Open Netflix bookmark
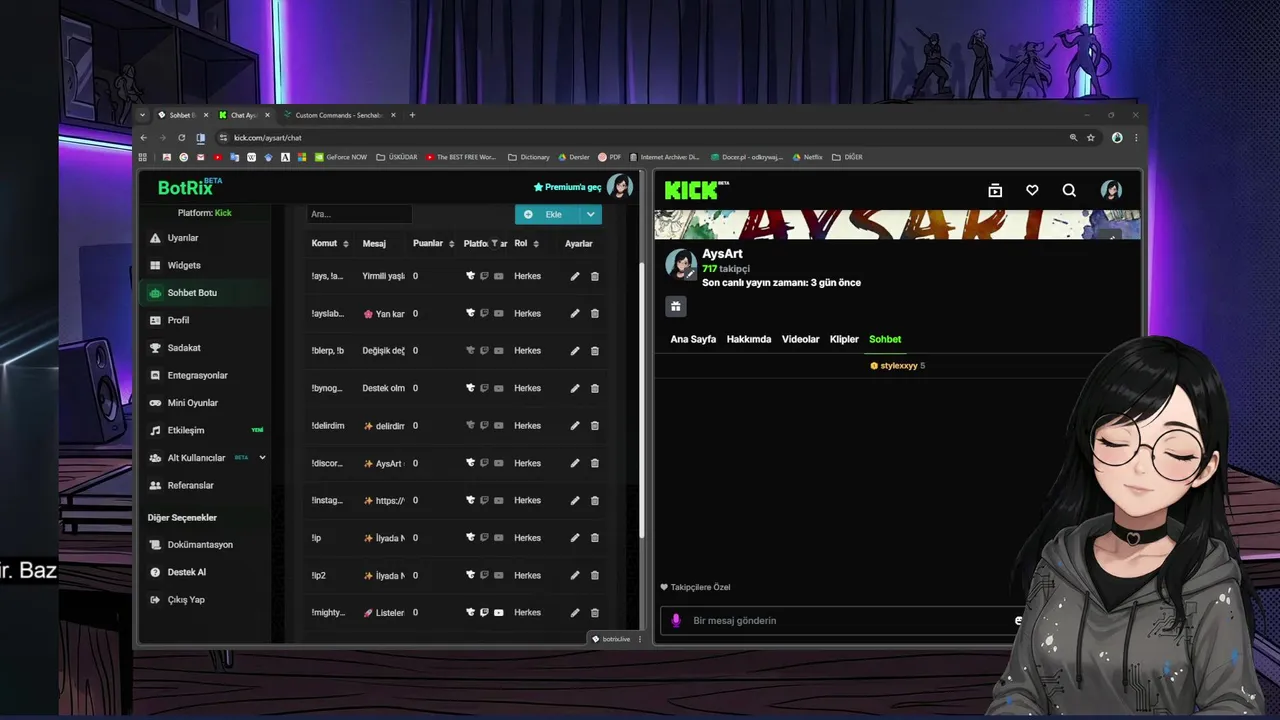Image resolution: width=1280 pixels, height=720 pixels. pyautogui.click(x=807, y=157)
